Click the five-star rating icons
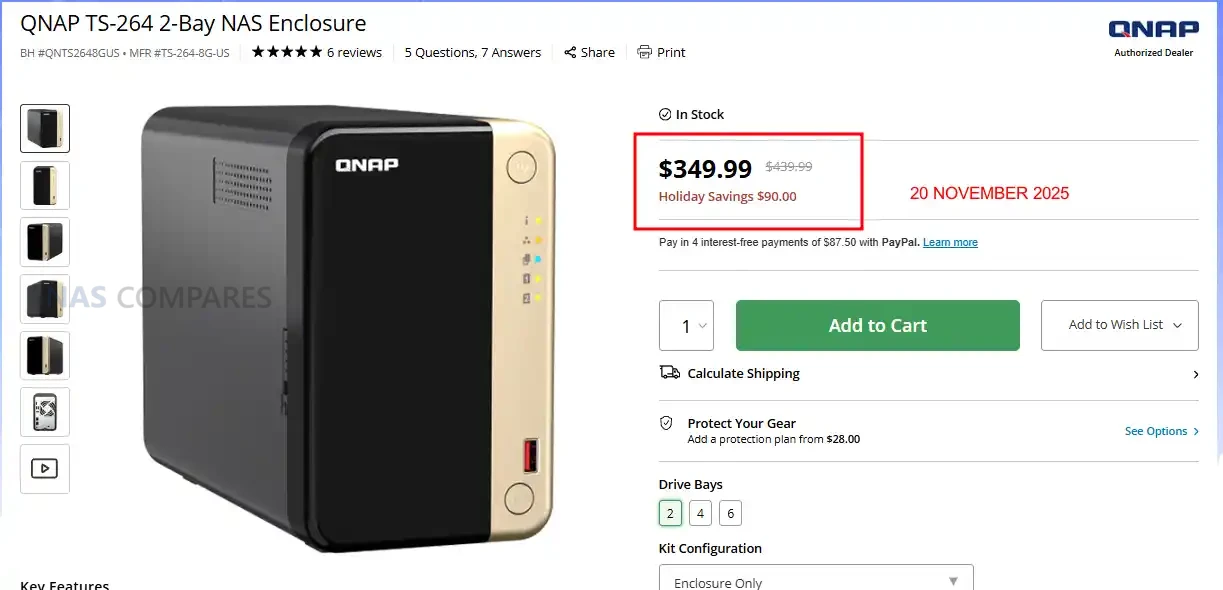The image size is (1223, 590). coord(286,52)
